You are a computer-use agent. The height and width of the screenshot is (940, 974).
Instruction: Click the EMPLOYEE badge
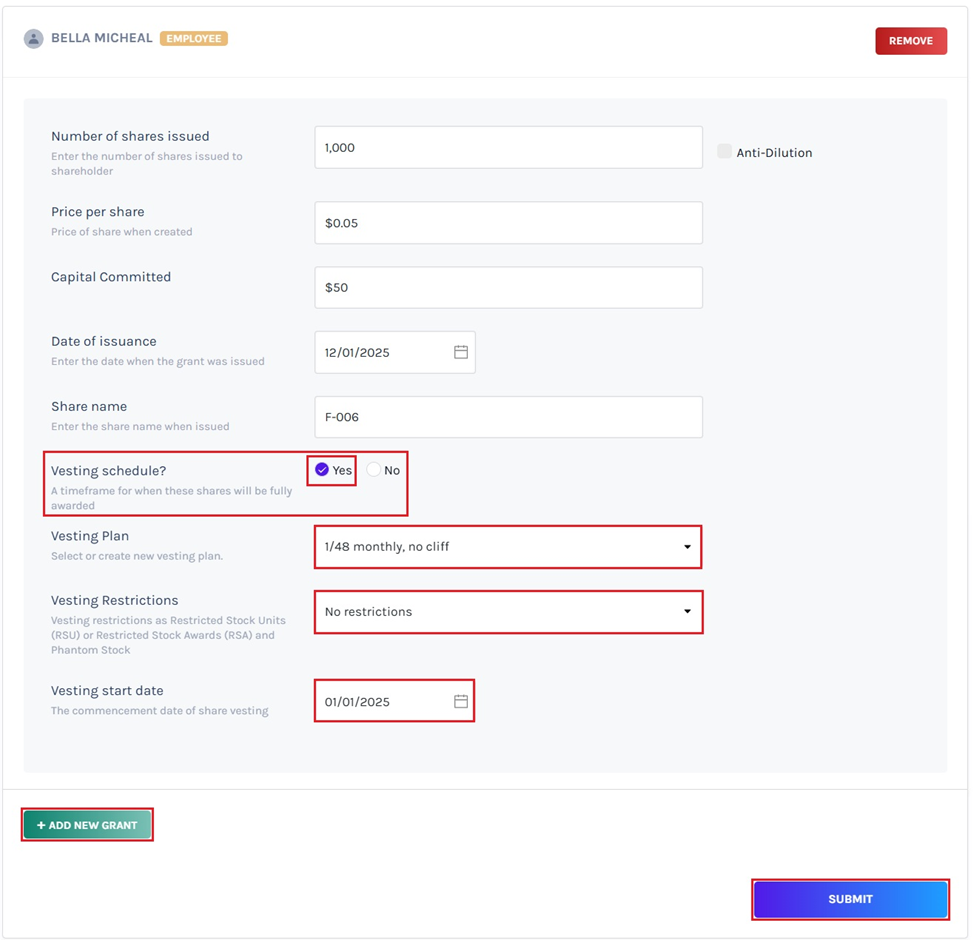[194, 39]
